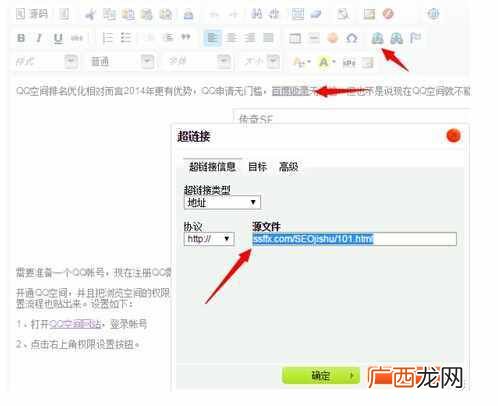Click the Print icon
The height and width of the screenshot is (406, 498).
[x=189, y=14]
